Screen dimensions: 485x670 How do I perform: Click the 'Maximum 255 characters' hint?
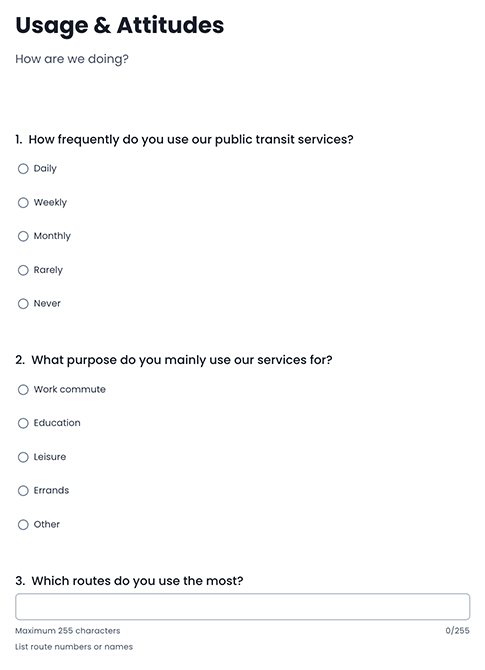click(68, 631)
